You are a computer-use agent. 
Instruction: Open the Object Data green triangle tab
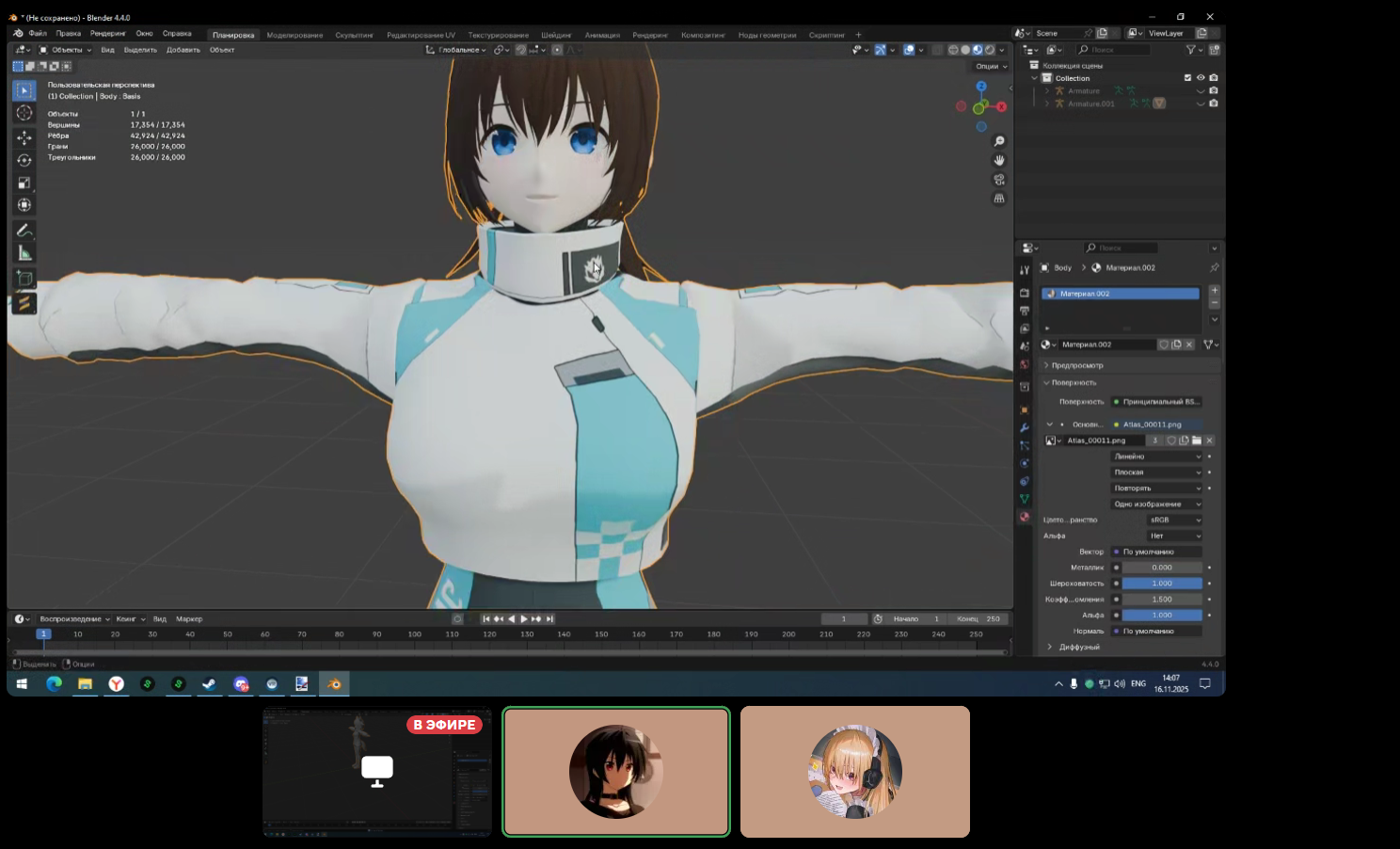point(1025,499)
